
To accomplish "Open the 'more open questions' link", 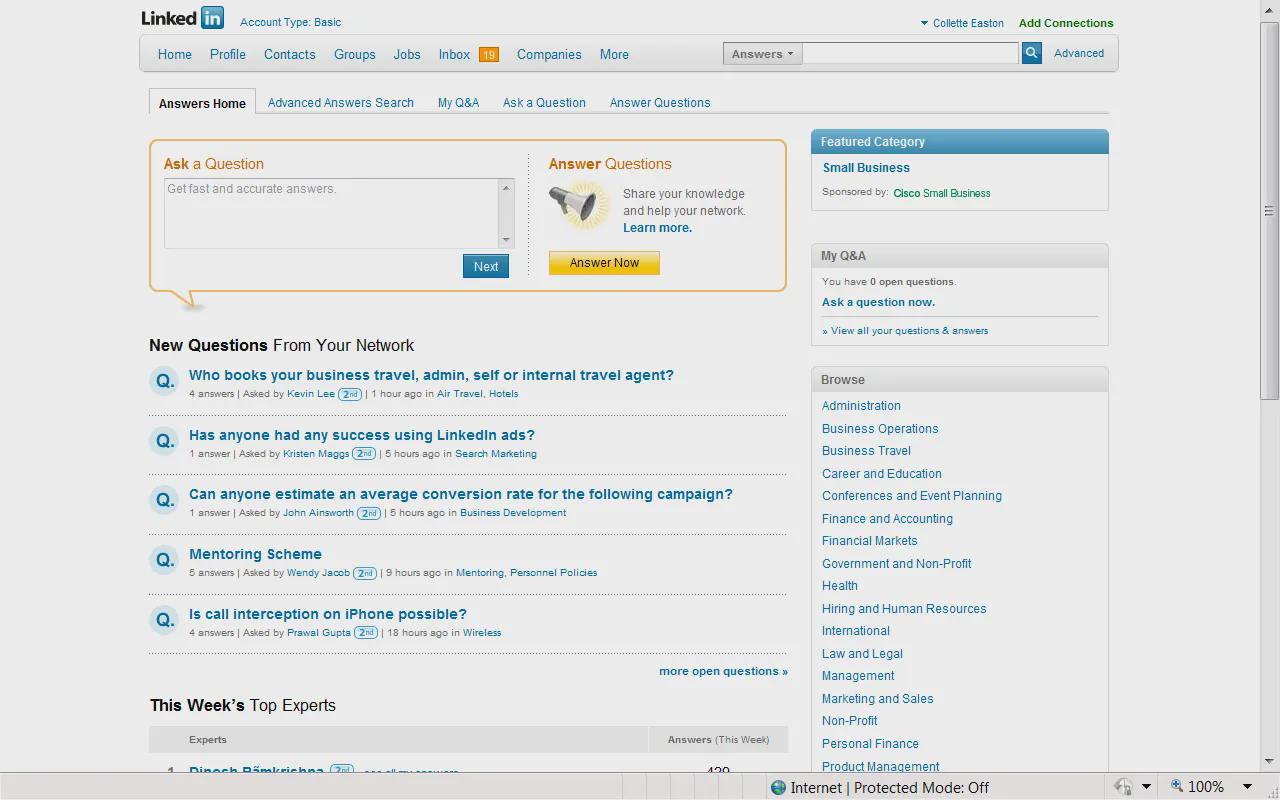I will tap(722, 671).
